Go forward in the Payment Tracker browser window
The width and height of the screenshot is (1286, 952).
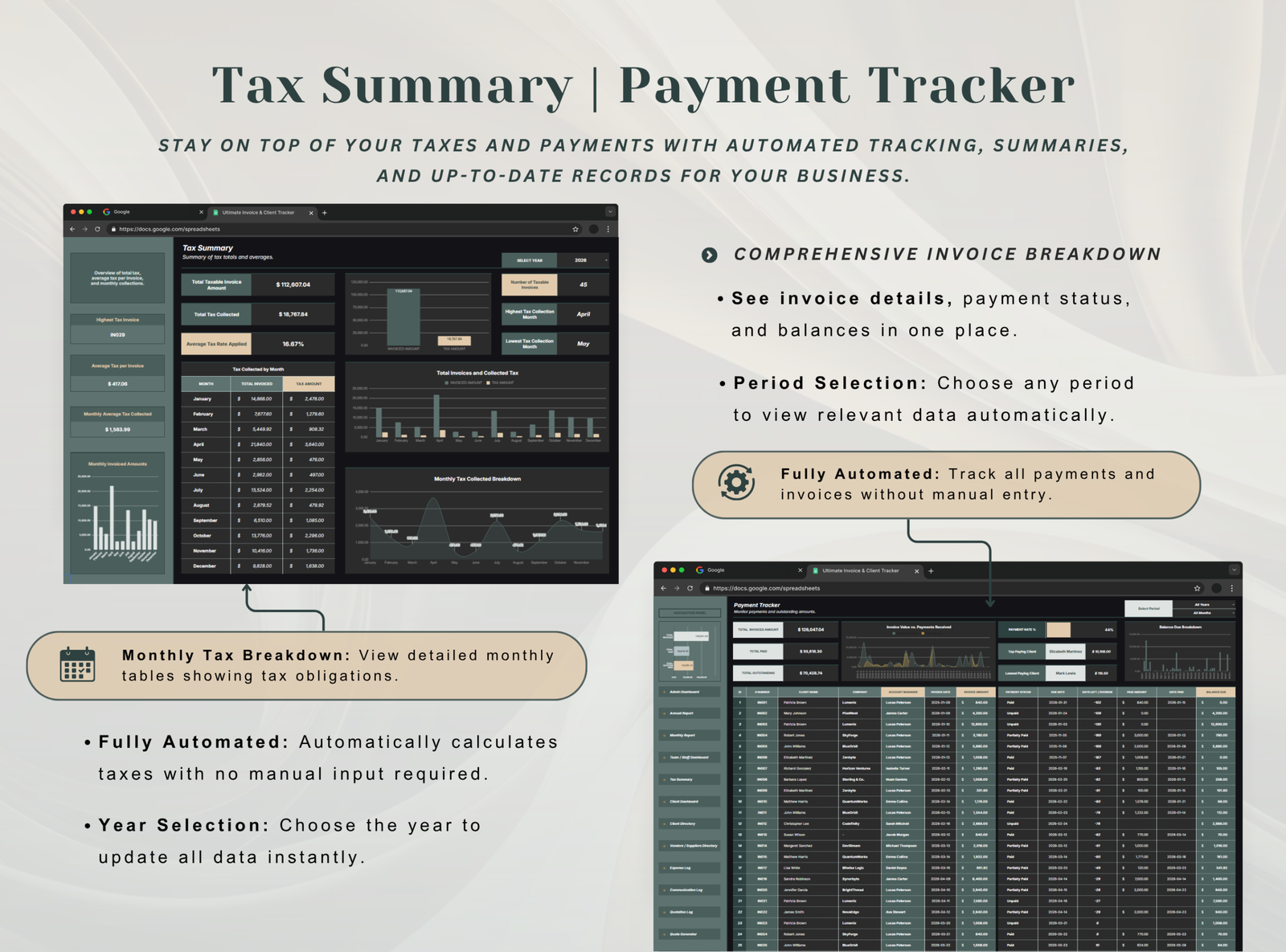[677, 588]
